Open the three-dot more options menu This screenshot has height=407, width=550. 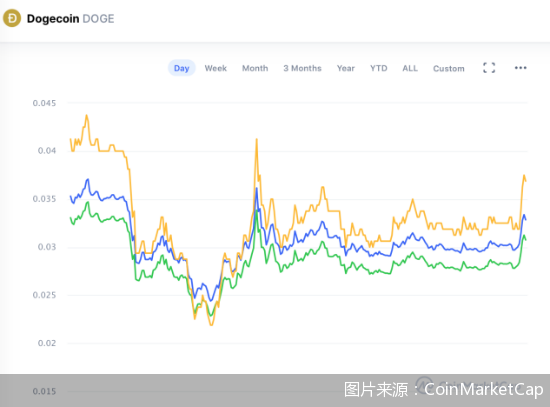pos(521,68)
